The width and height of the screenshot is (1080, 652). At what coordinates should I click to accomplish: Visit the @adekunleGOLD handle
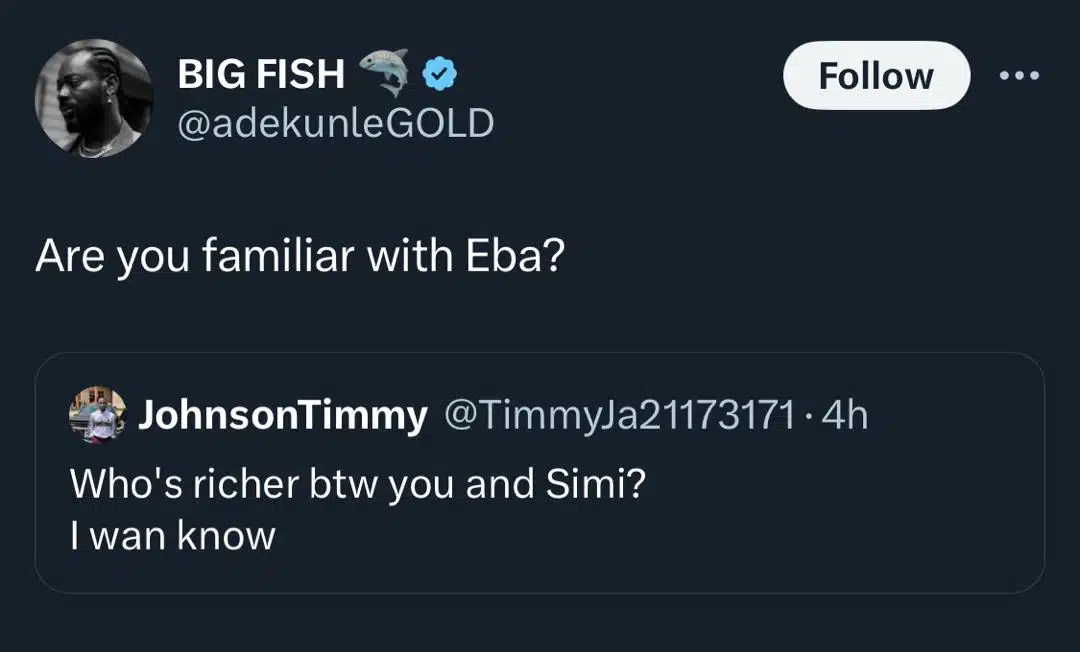335,123
